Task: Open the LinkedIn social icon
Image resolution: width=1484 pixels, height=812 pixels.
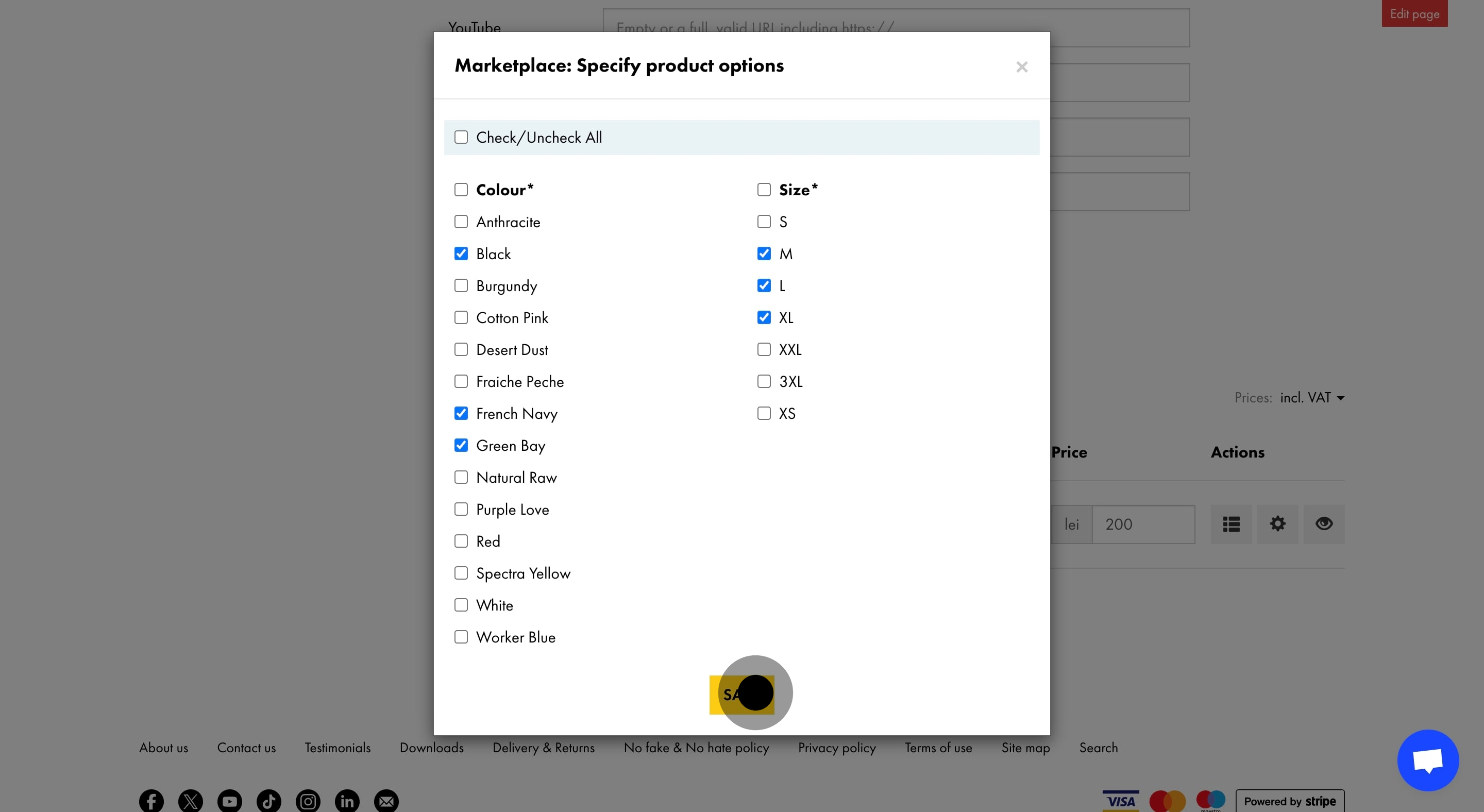Action: pyautogui.click(x=347, y=801)
